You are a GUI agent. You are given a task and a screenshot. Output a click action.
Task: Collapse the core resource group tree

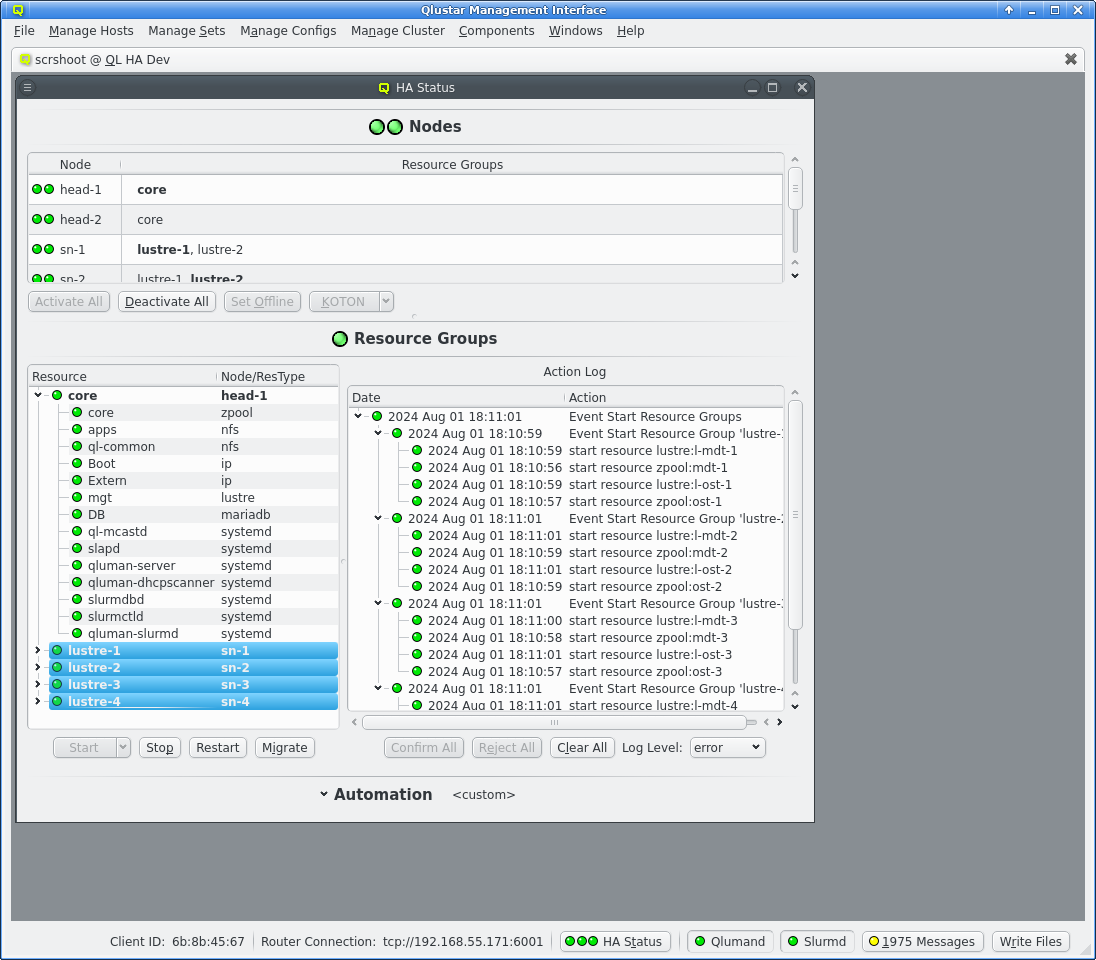[38, 395]
